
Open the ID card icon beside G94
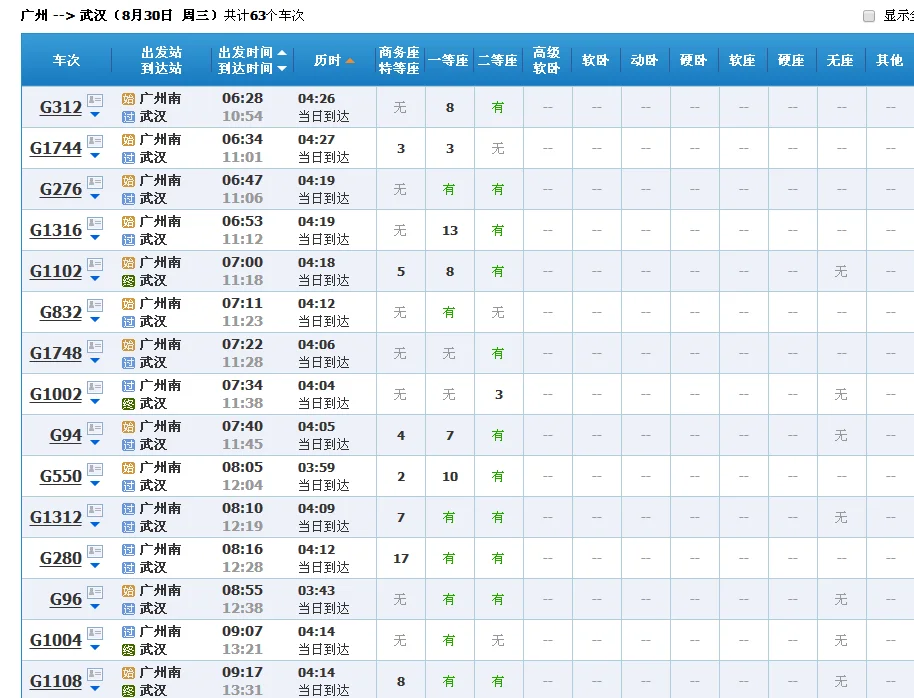pos(95,428)
